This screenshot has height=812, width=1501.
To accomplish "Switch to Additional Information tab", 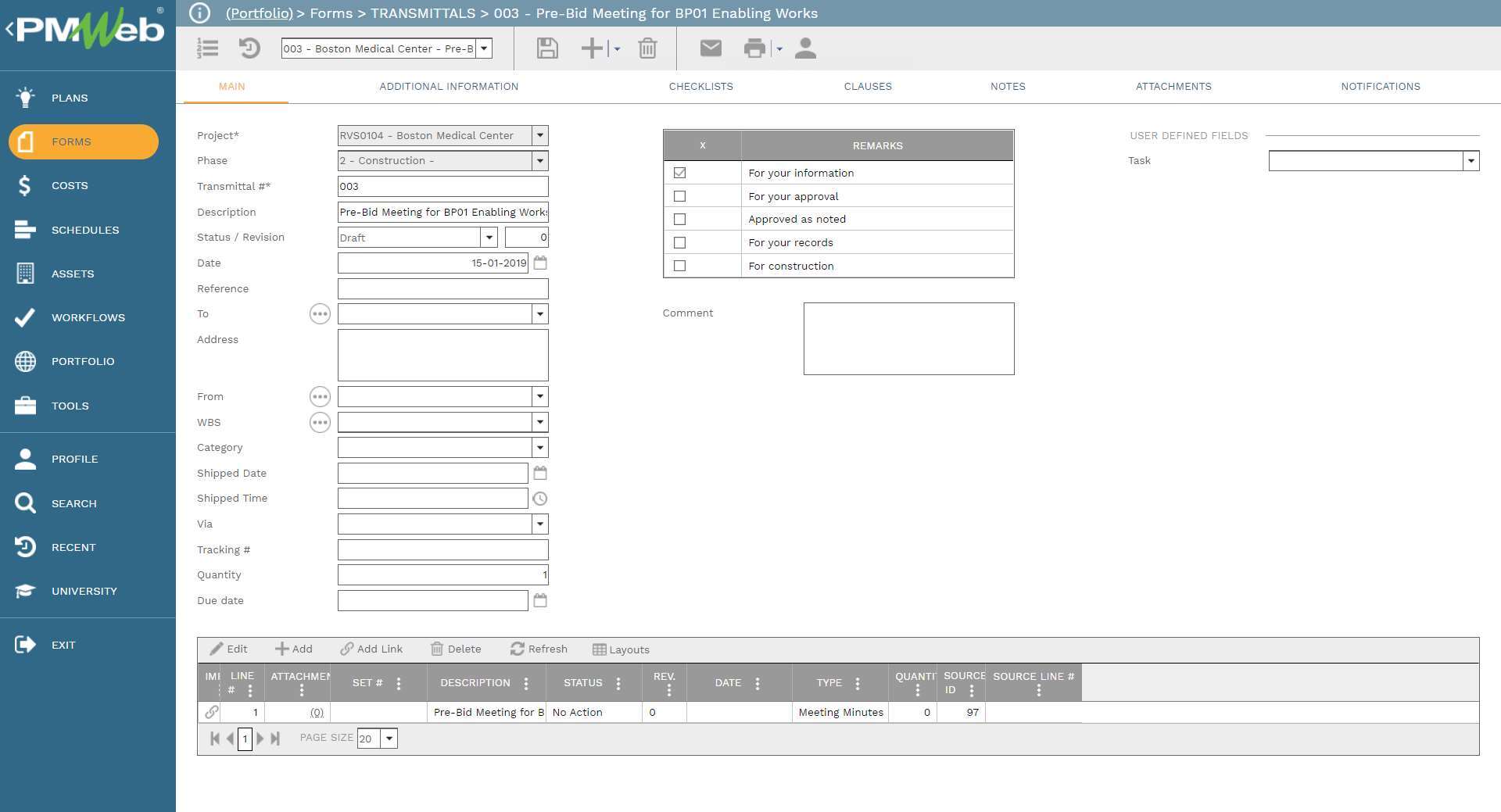I will (x=449, y=87).
